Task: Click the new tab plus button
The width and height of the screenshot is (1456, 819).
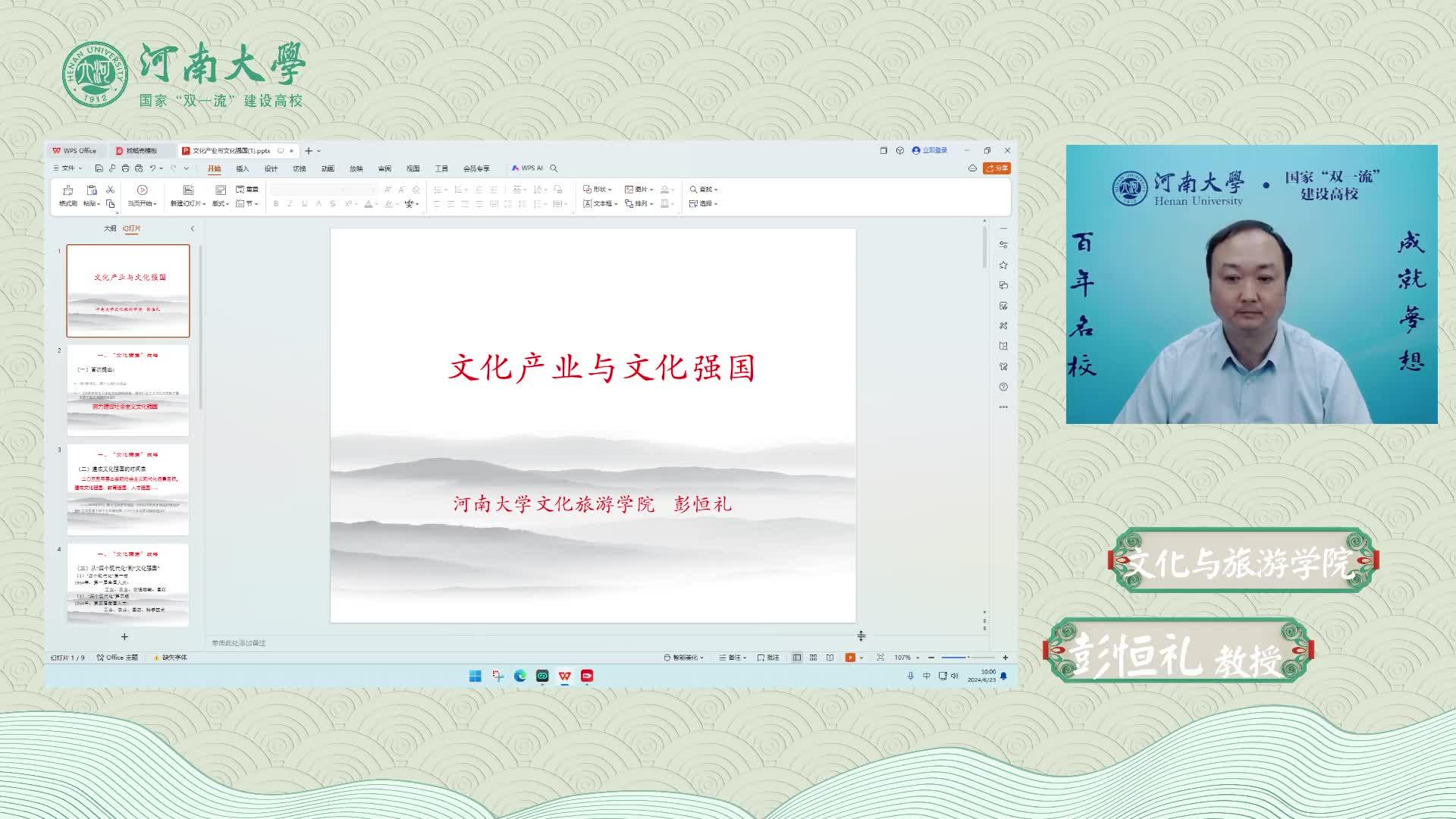Action: [309, 150]
